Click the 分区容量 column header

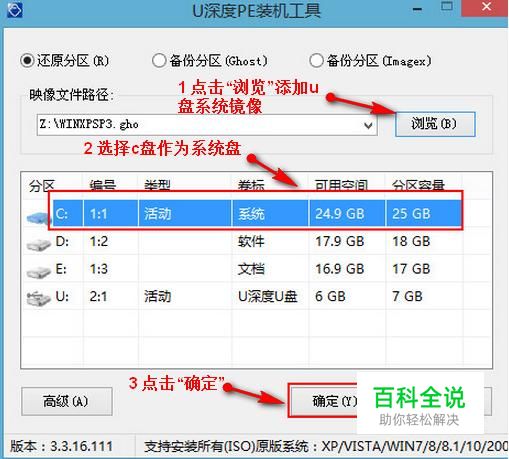(x=418, y=185)
